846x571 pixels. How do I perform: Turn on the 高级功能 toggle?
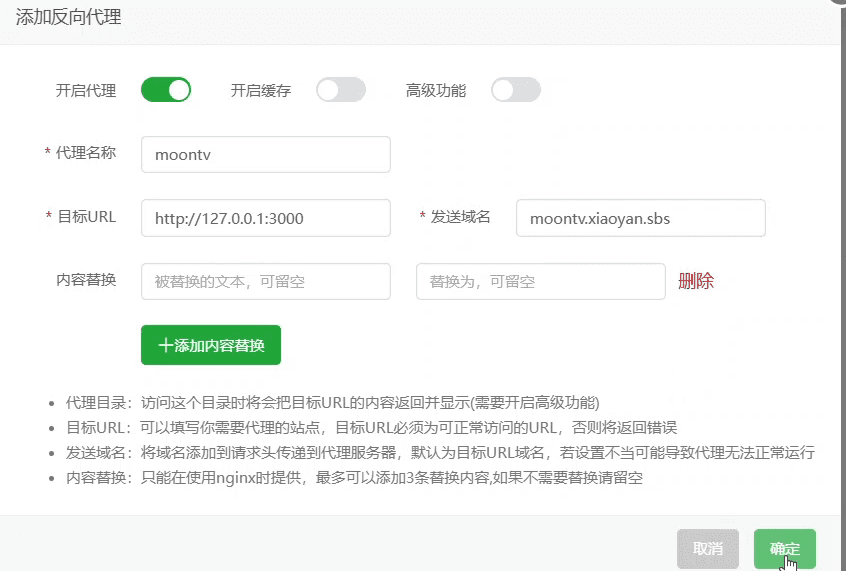point(516,90)
